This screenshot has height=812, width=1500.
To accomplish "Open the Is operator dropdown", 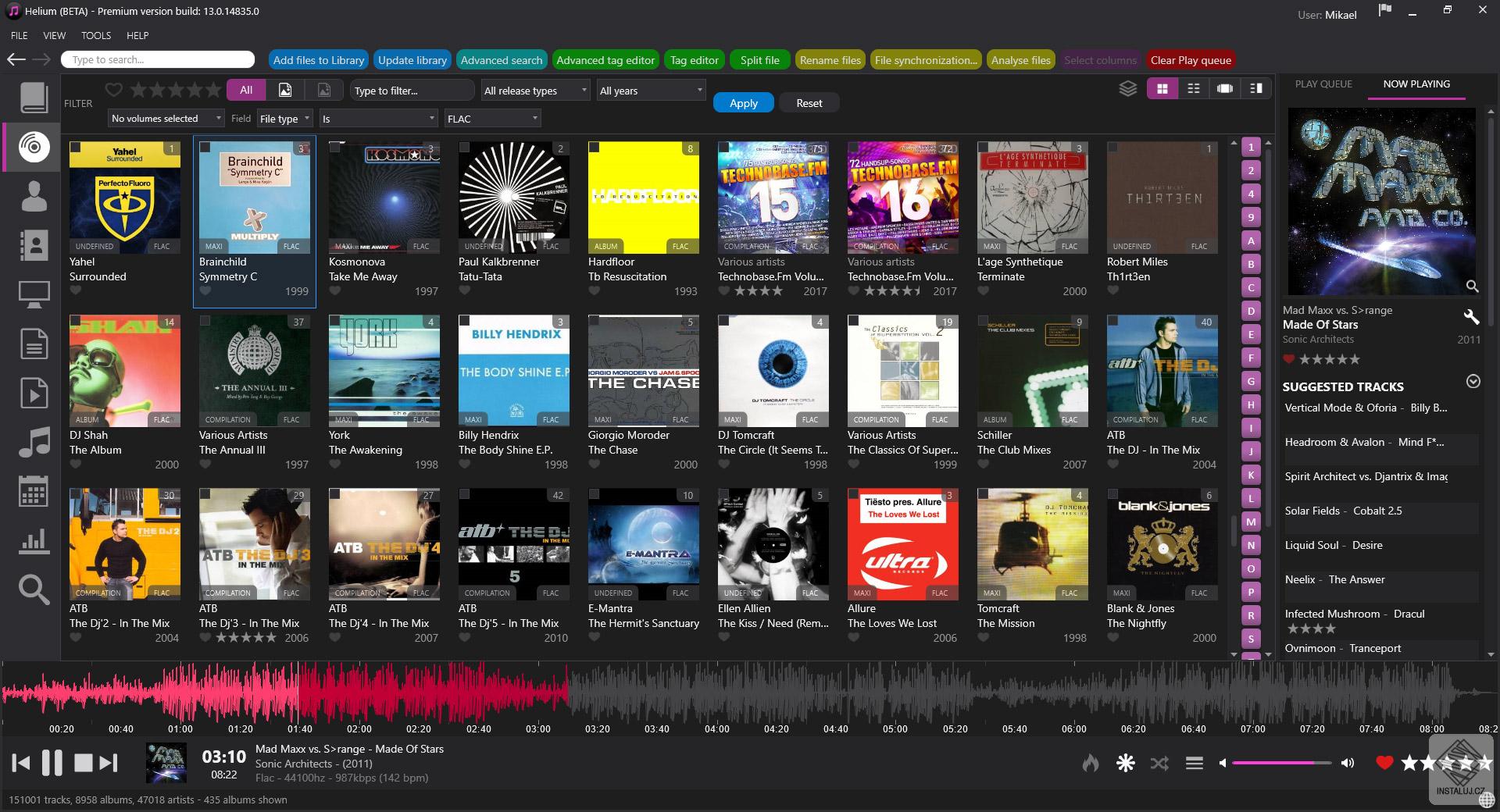I will tap(378, 118).
